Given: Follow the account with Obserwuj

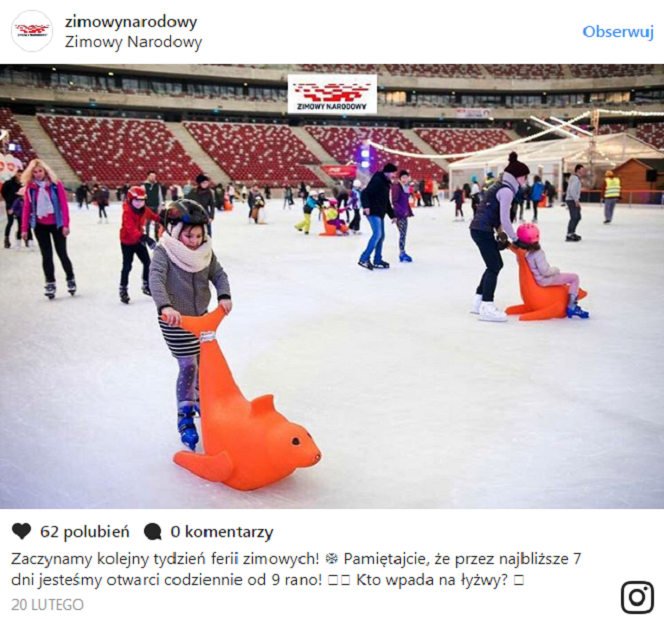Looking at the screenshot, I should click(x=618, y=32).
